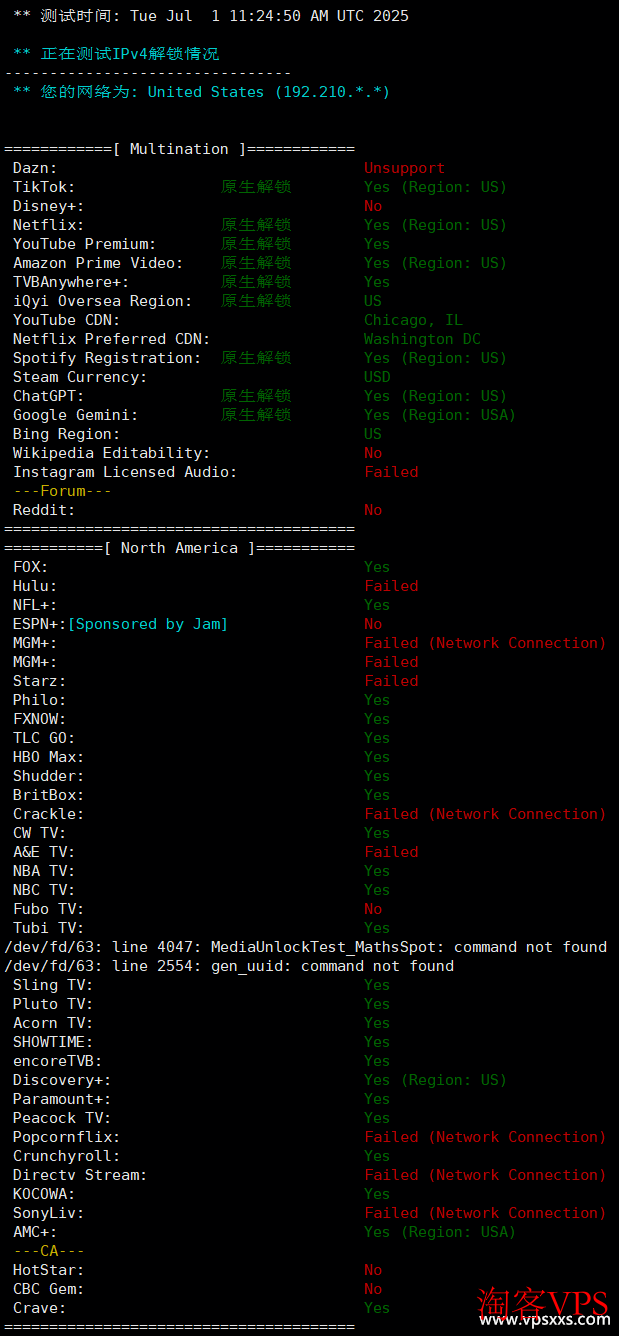Click the ChatGPT 原生解锁 label
Image resolution: width=619 pixels, height=1336 pixels.
[256, 396]
